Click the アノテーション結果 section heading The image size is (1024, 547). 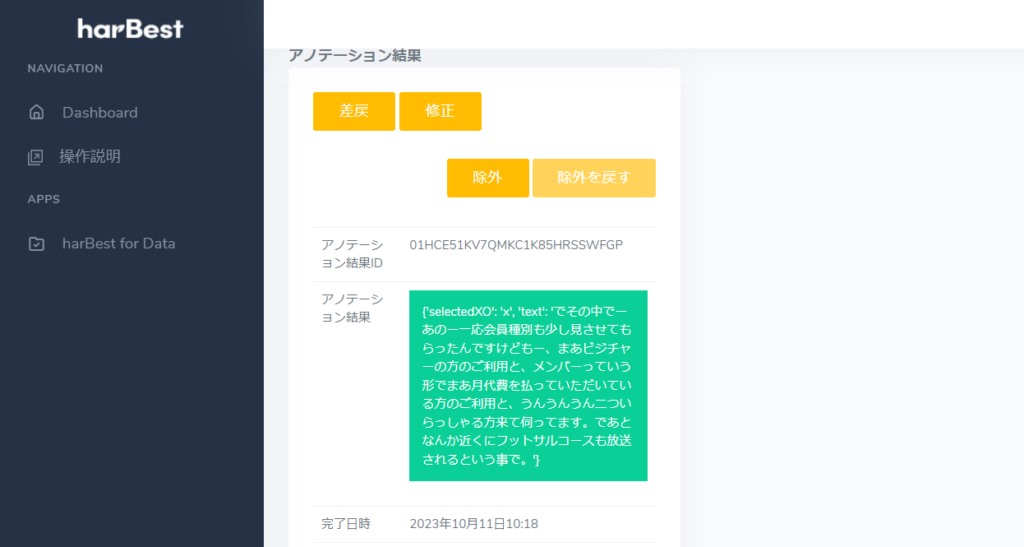354,56
